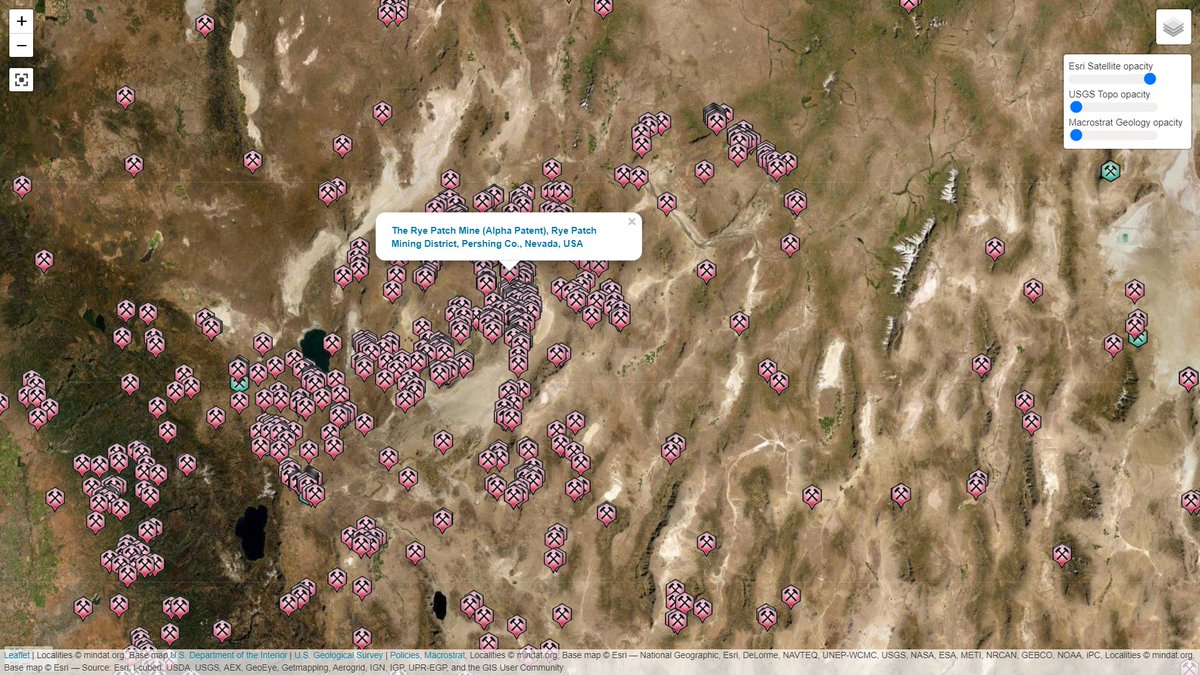Open the map layers control
This screenshot has height=675, width=1200.
[1173, 27]
